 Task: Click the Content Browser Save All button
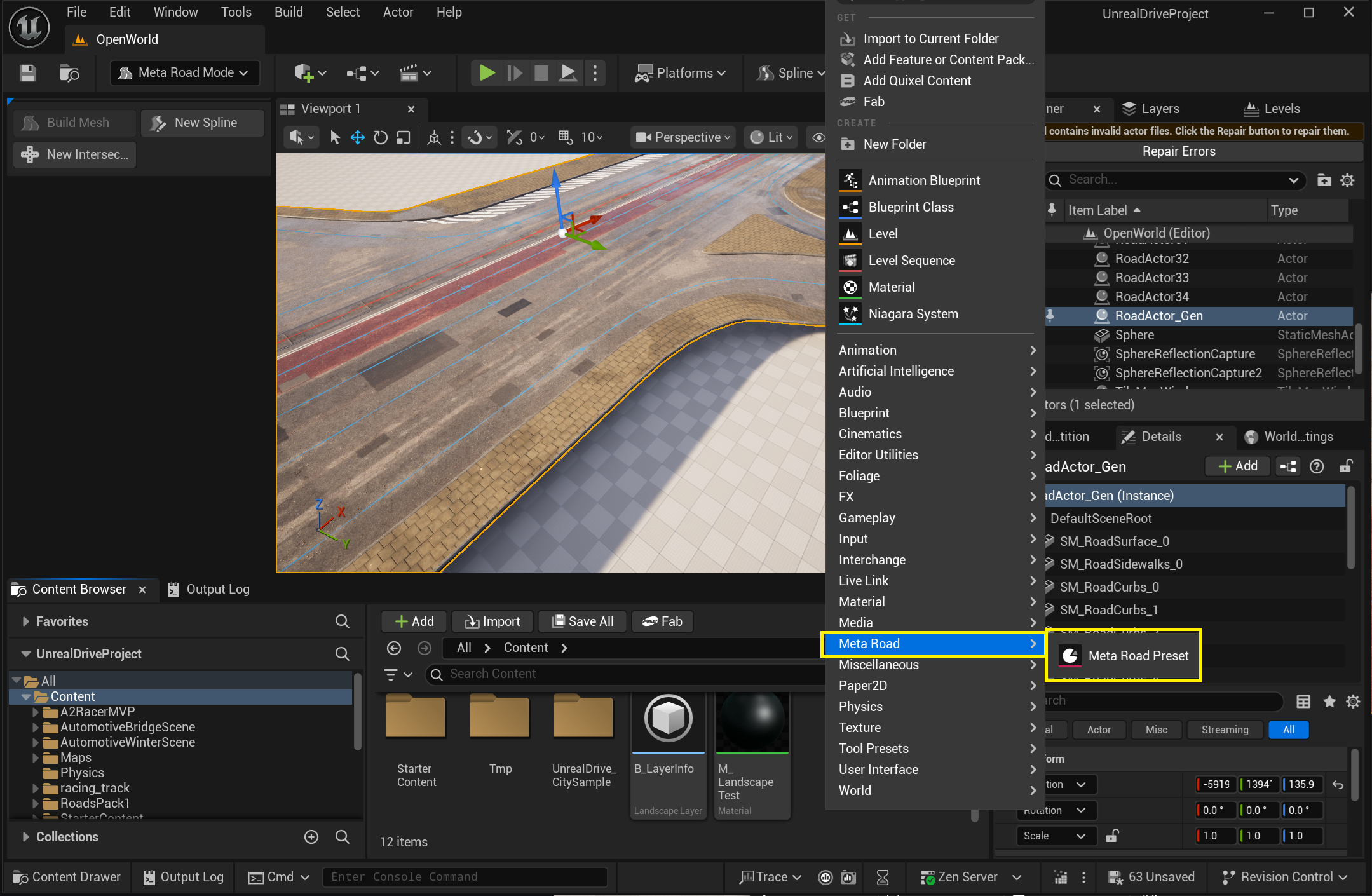[x=582, y=621]
